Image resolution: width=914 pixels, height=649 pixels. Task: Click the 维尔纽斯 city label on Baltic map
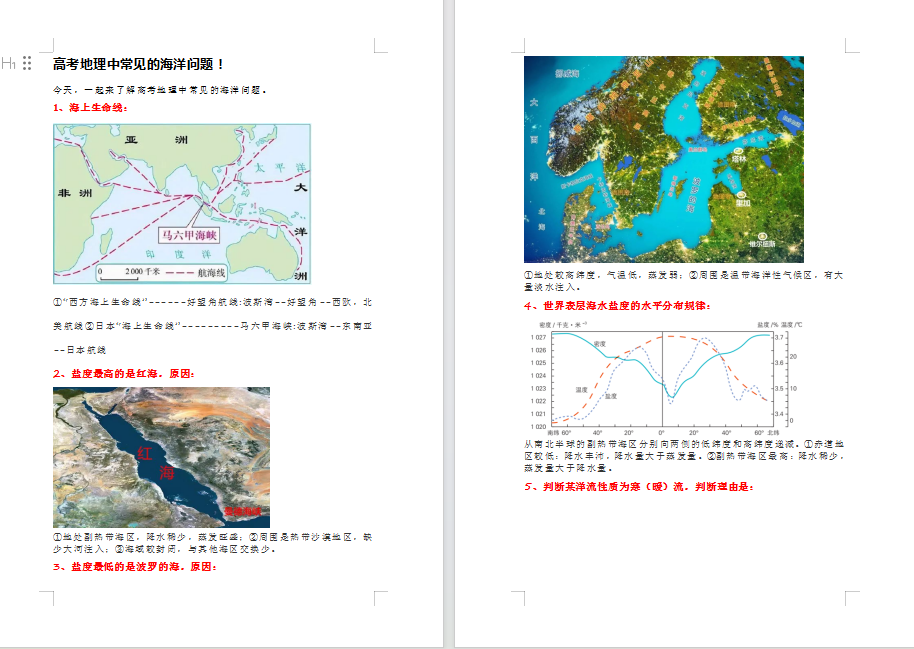762,244
